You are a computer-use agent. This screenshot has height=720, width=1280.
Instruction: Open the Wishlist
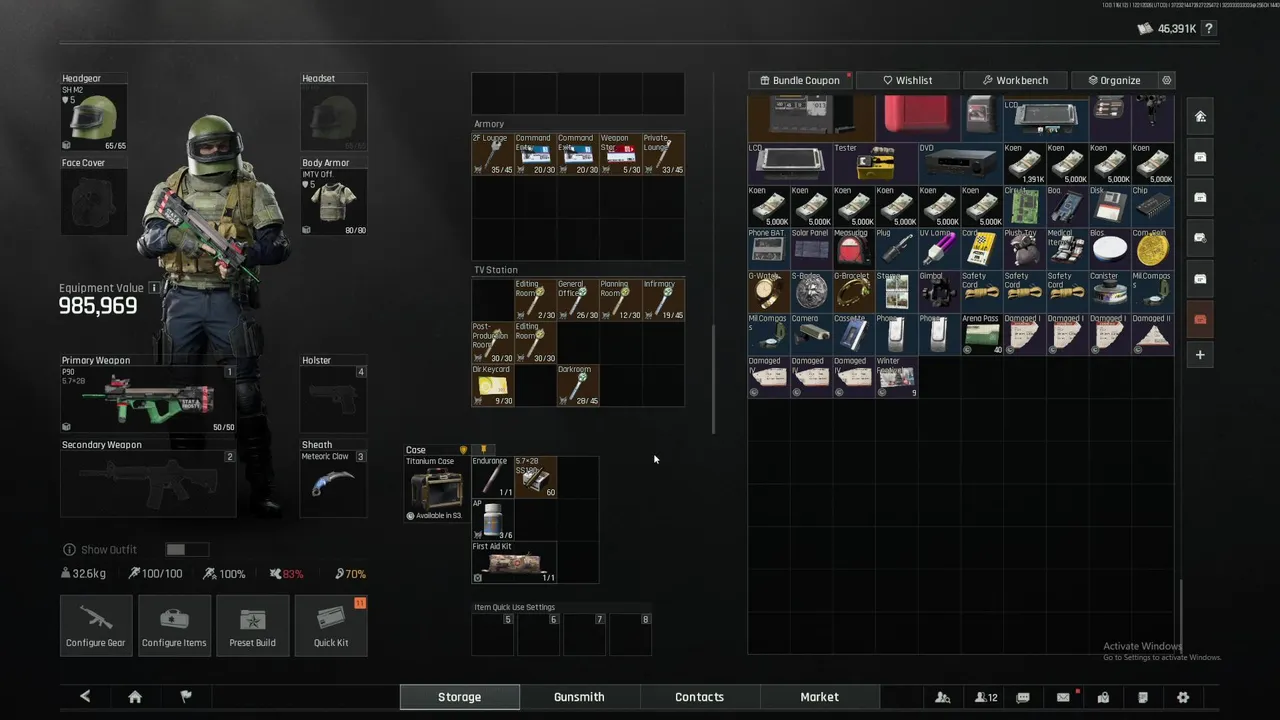point(907,80)
